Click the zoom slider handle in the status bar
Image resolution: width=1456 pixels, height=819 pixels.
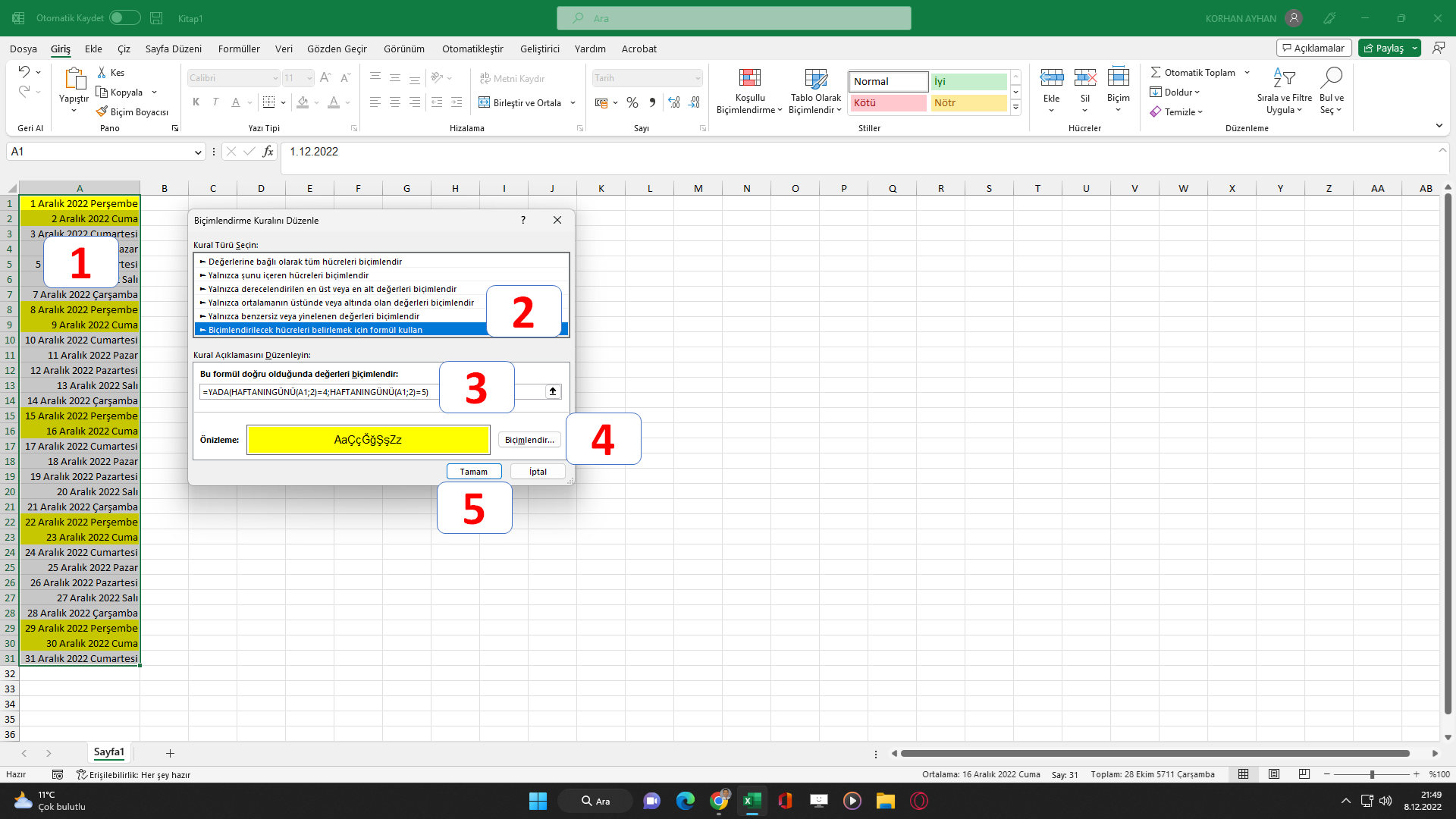coord(1371,774)
